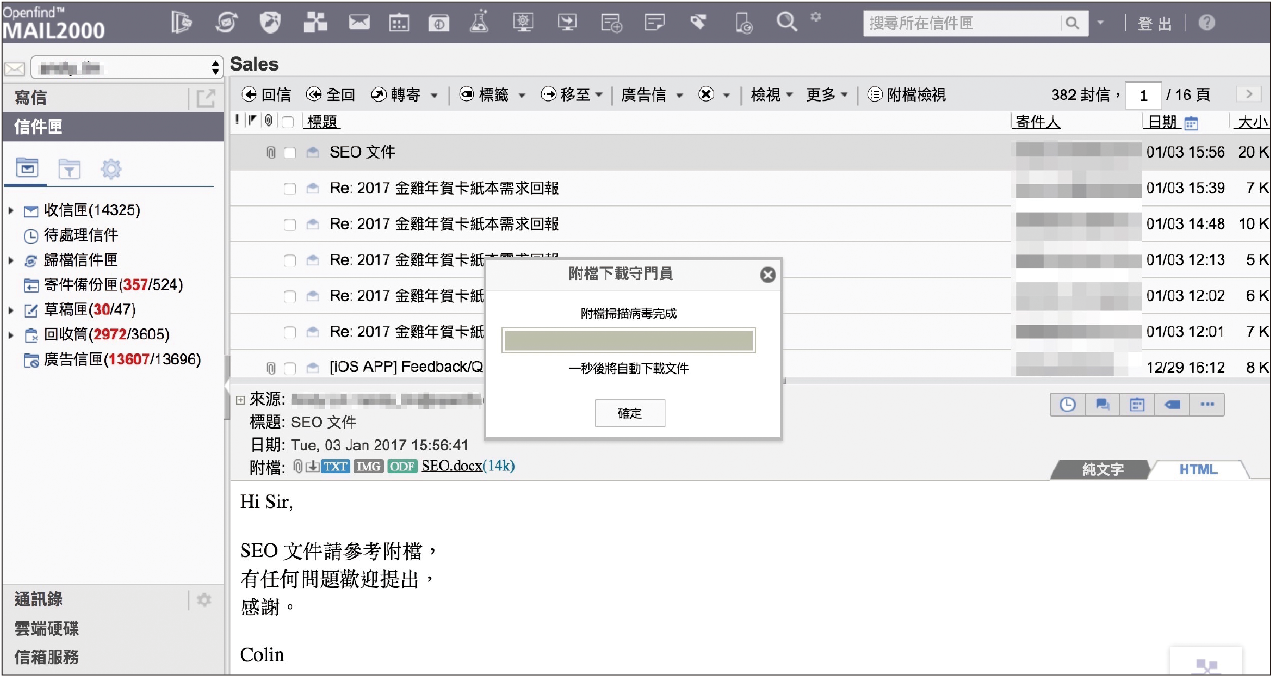Click the 確定 button in download dialog

coord(630,413)
